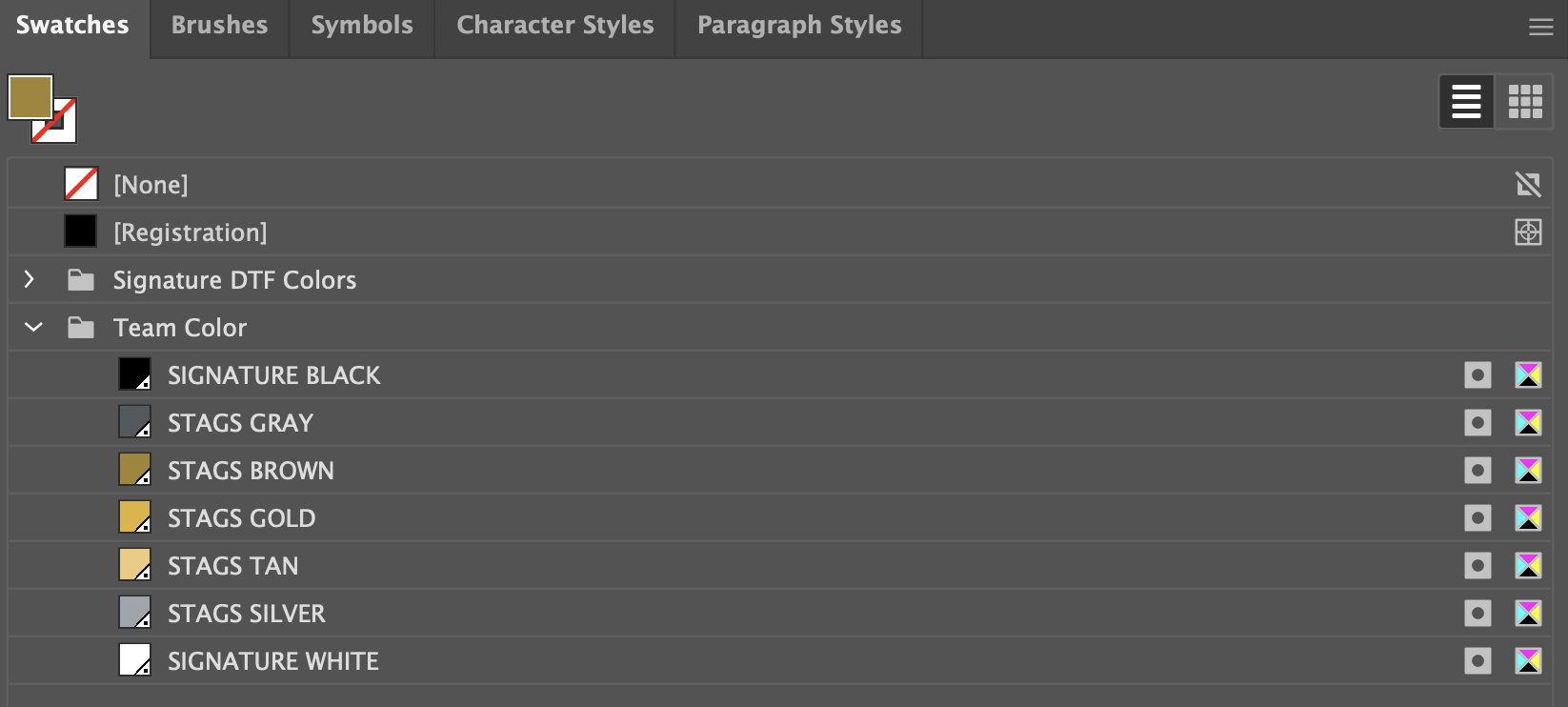Image resolution: width=1568 pixels, height=707 pixels.
Task: Choose the STAGS SILVER swatch label
Action: 247,614
